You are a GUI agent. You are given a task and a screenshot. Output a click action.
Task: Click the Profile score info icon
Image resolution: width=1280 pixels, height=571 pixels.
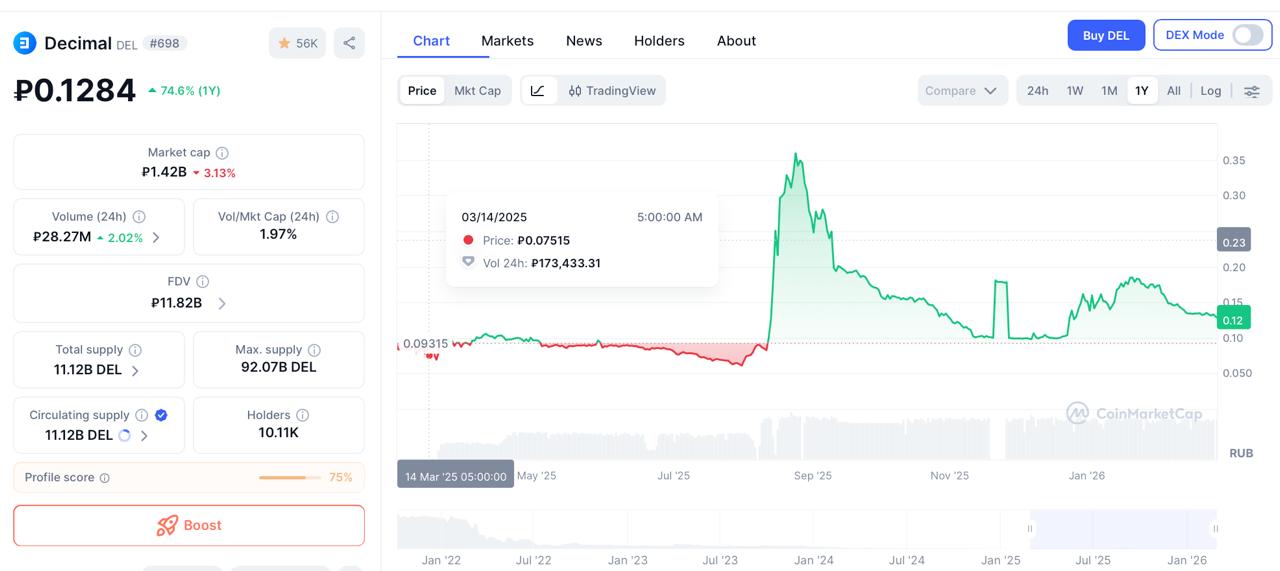click(x=105, y=478)
